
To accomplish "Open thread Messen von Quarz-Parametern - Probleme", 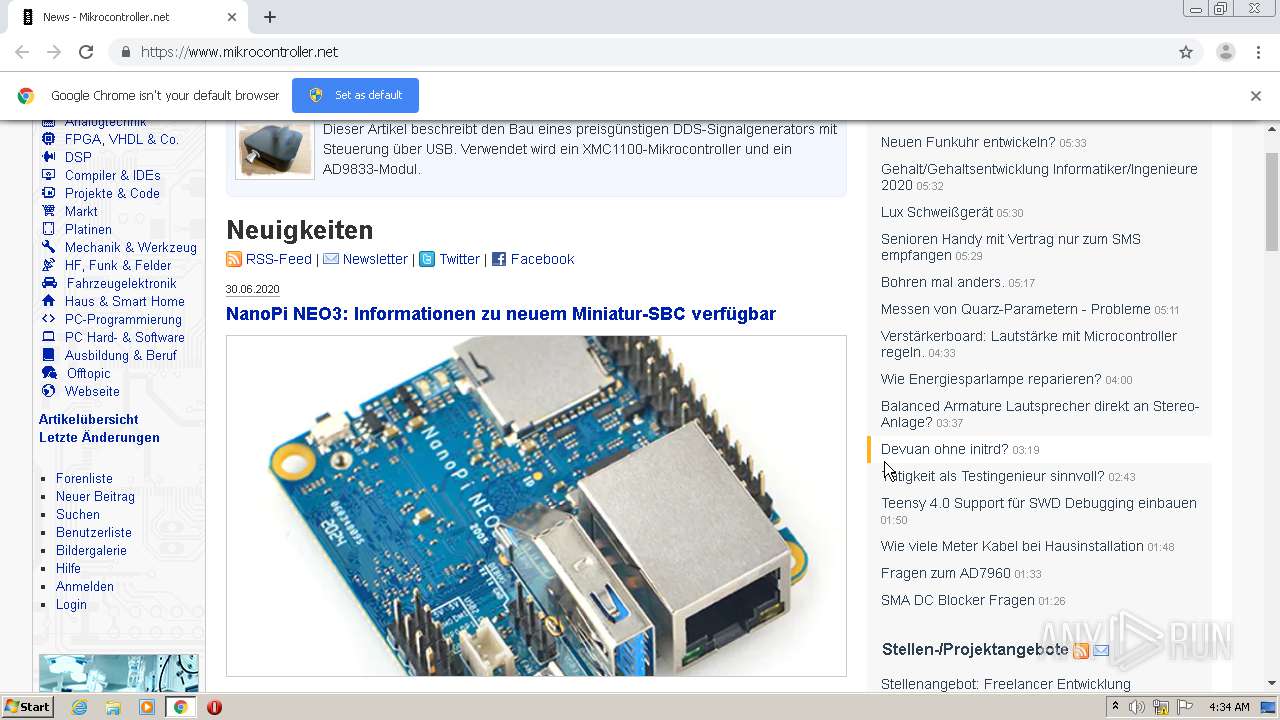I will [x=1016, y=309].
